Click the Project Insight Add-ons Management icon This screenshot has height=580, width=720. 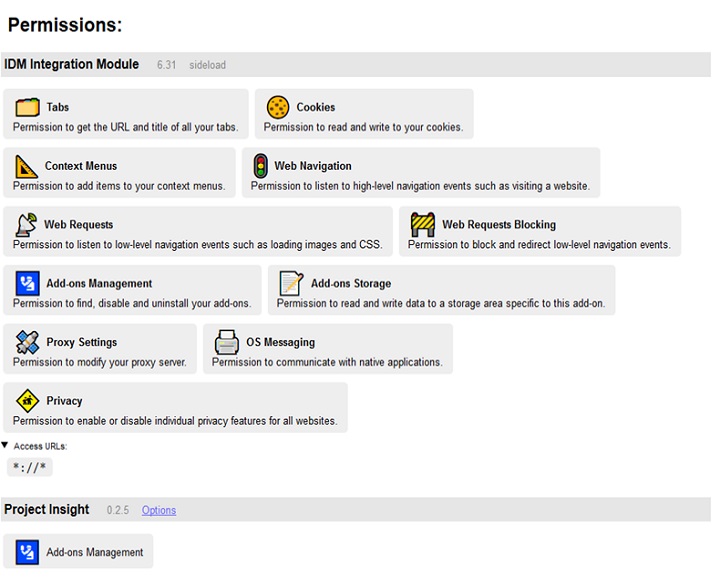(27, 552)
